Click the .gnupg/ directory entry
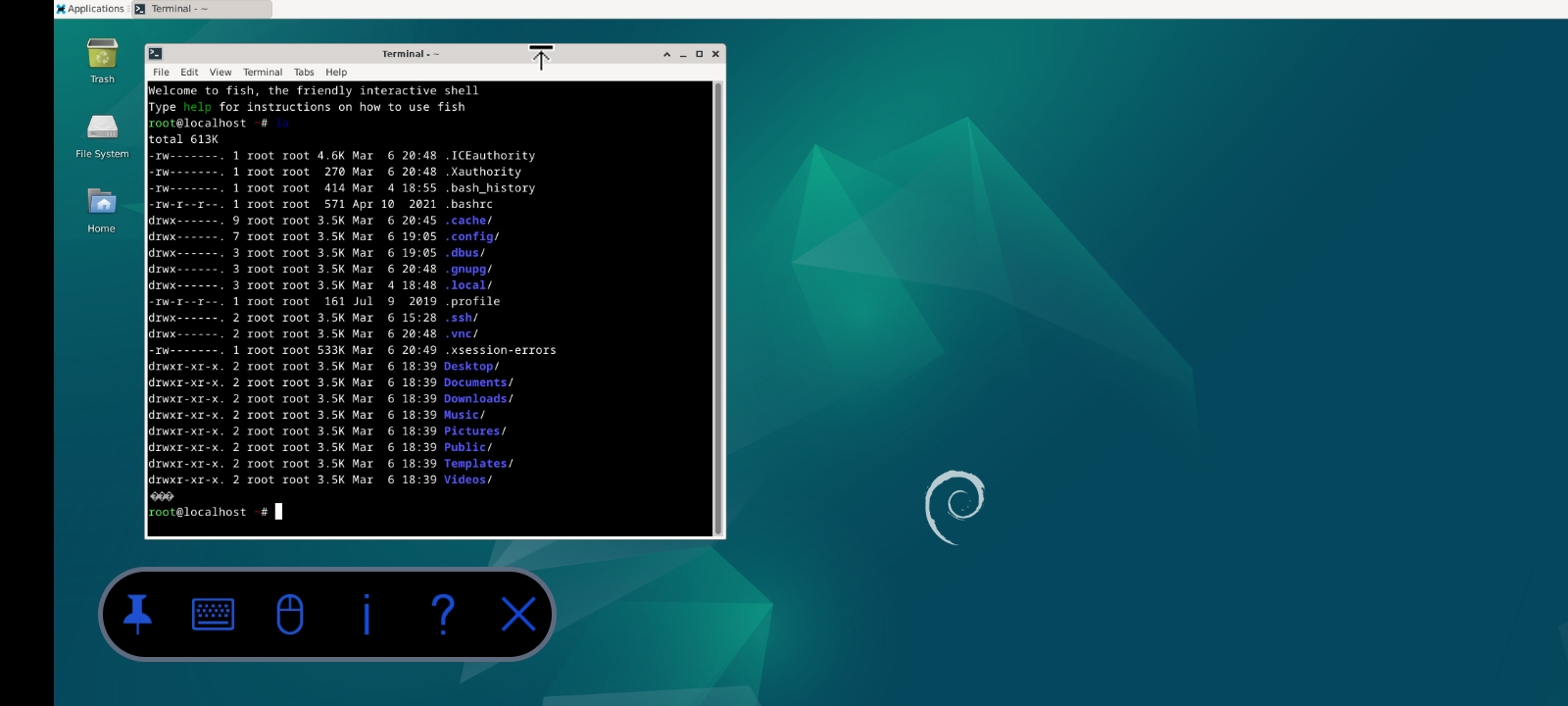The height and width of the screenshot is (706, 1568). pos(468,269)
